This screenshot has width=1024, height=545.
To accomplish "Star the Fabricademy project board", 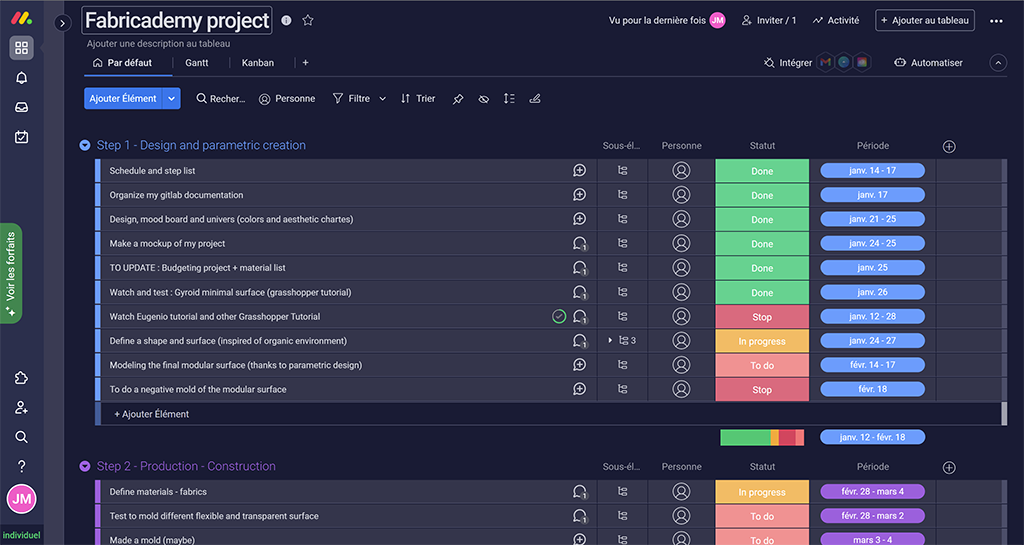I will (308, 20).
